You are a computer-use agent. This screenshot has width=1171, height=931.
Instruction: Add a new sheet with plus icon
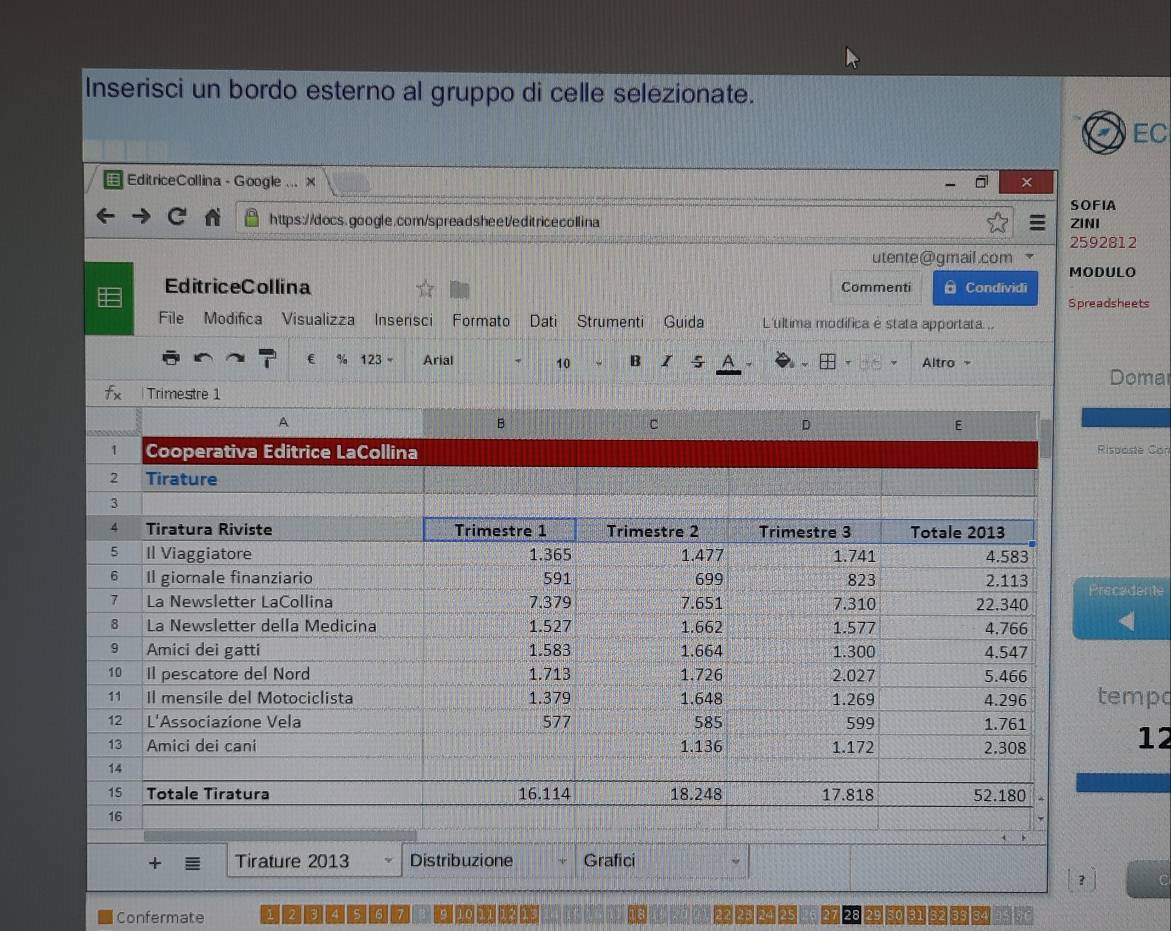coord(155,863)
